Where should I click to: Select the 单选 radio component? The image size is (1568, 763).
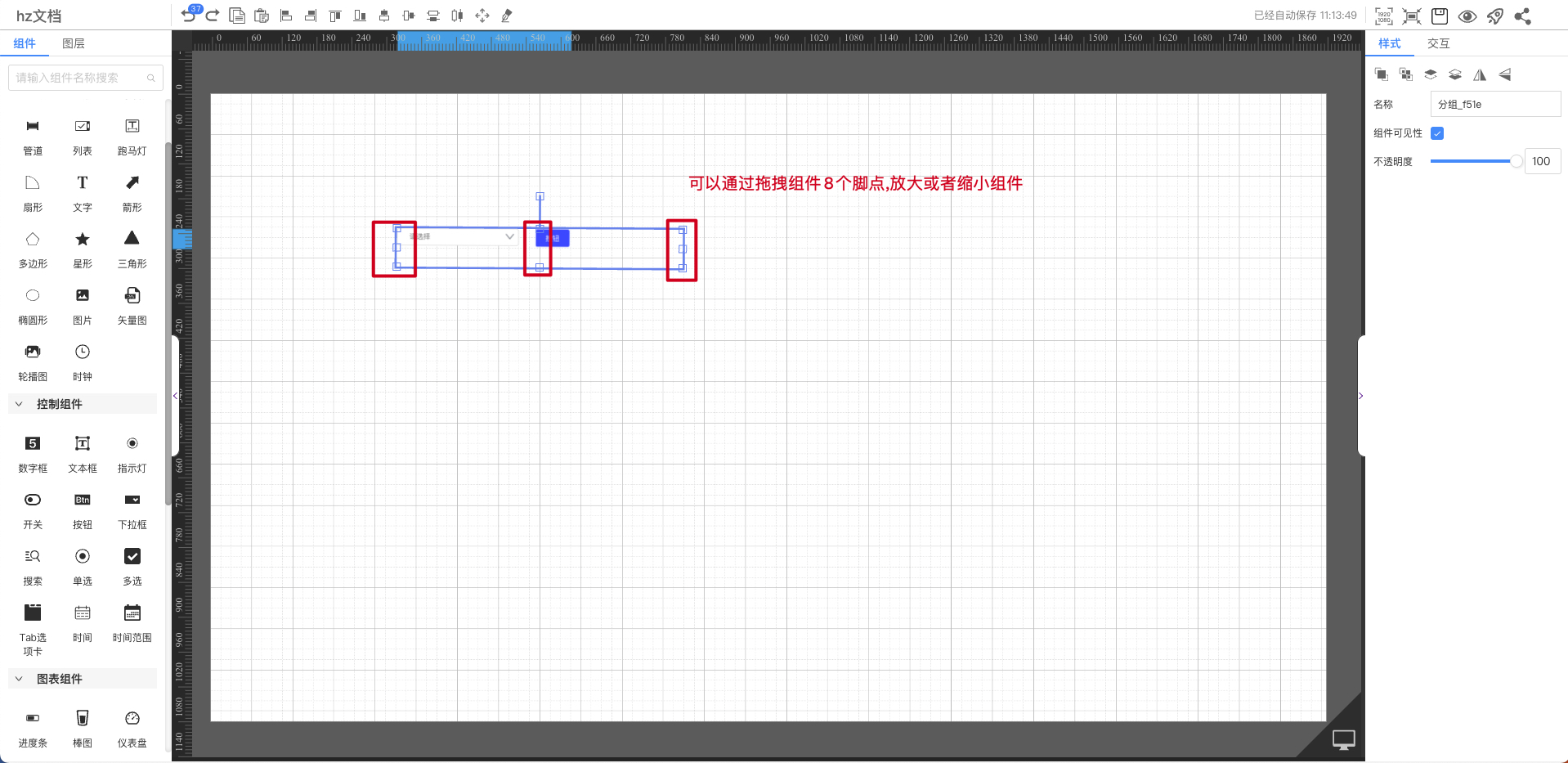coord(83,567)
